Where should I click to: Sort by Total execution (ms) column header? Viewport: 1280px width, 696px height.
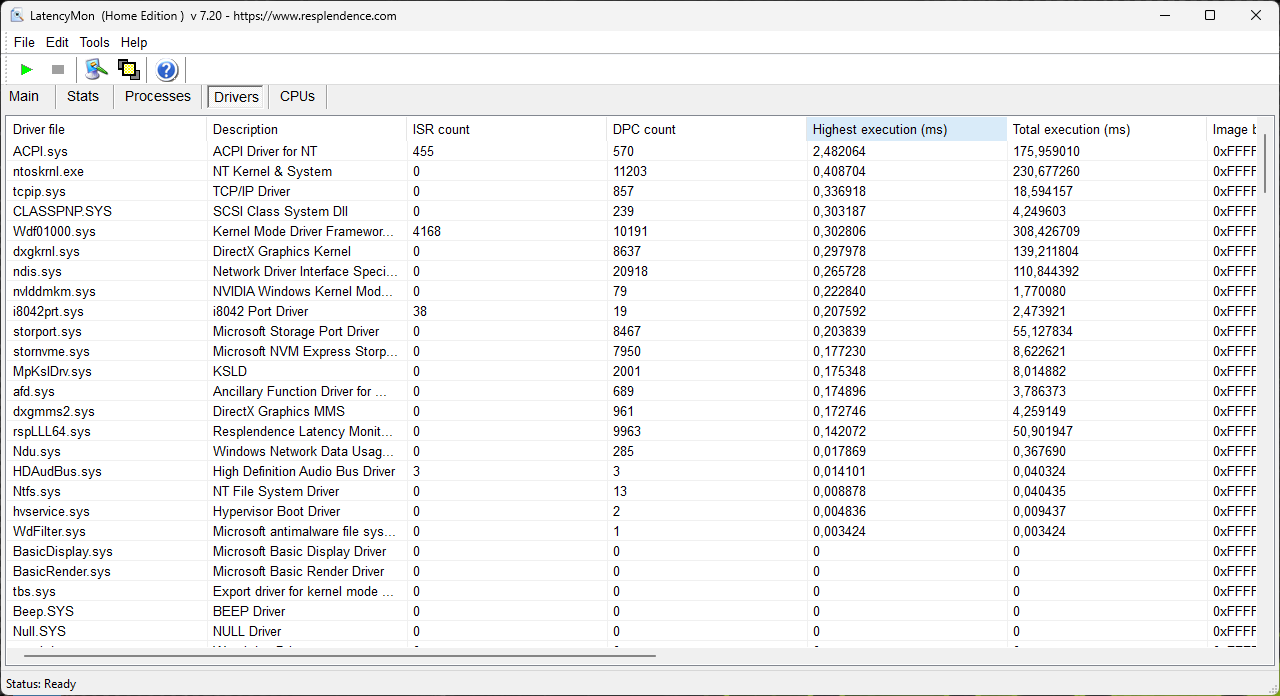pos(1107,129)
